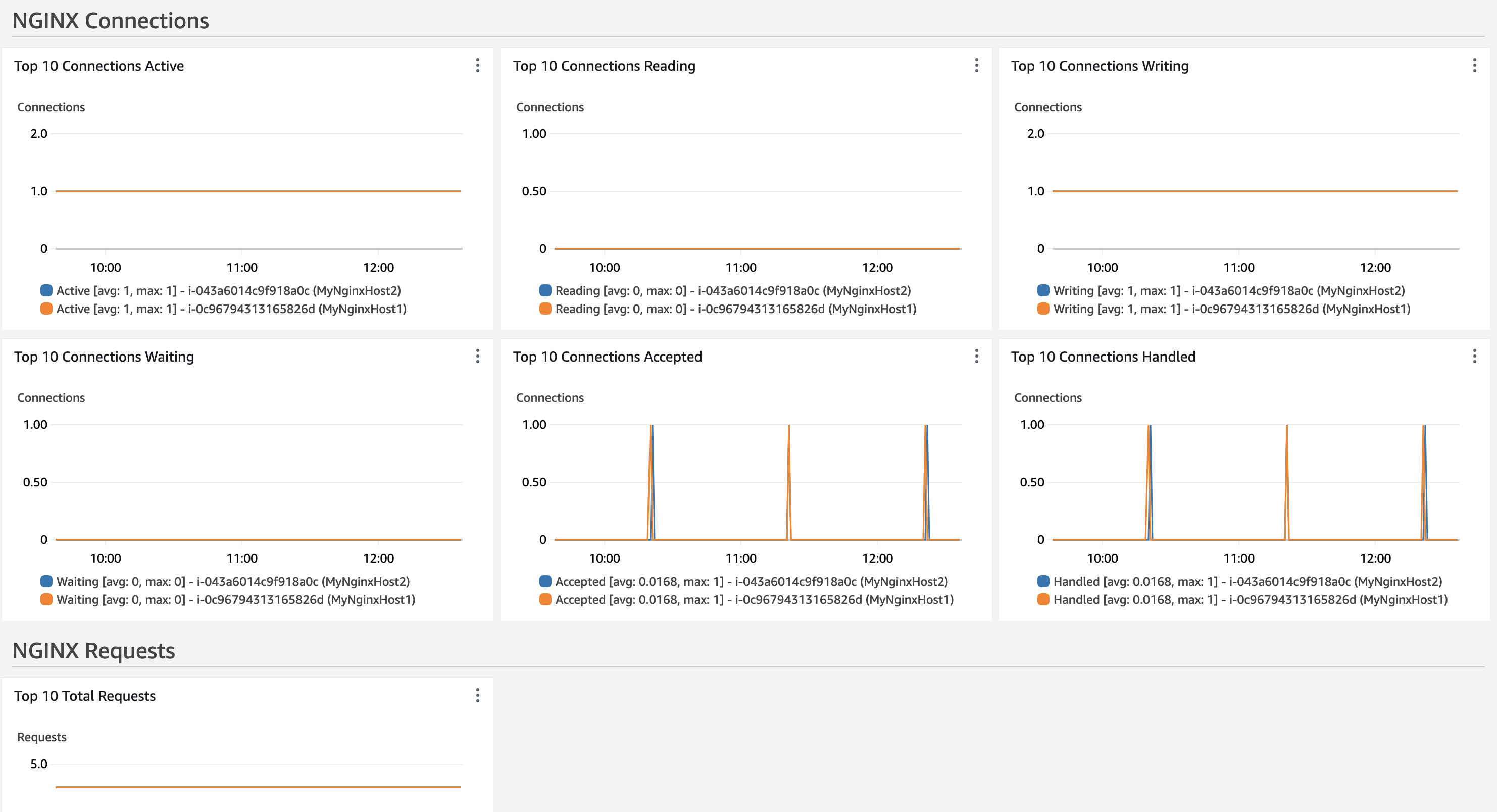The width and height of the screenshot is (1497, 812).
Task: Select the Handled MyNginxHost2 legend label
Action: pos(1247,581)
